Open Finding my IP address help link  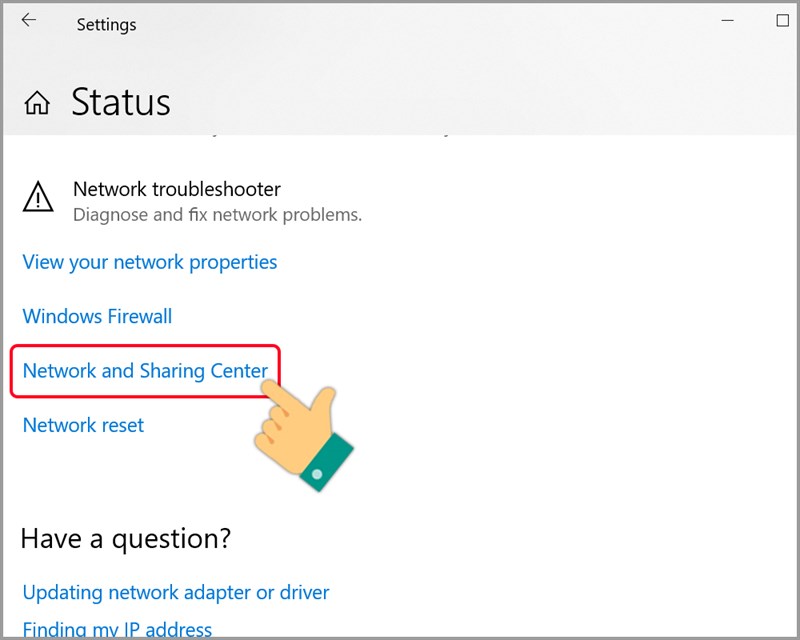click(x=117, y=630)
